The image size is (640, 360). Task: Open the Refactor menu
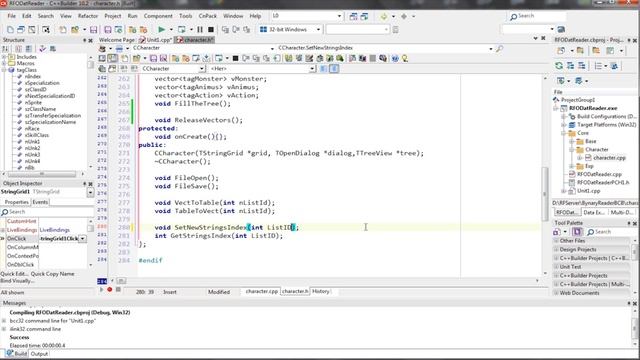pyautogui.click(x=88, y=16)
